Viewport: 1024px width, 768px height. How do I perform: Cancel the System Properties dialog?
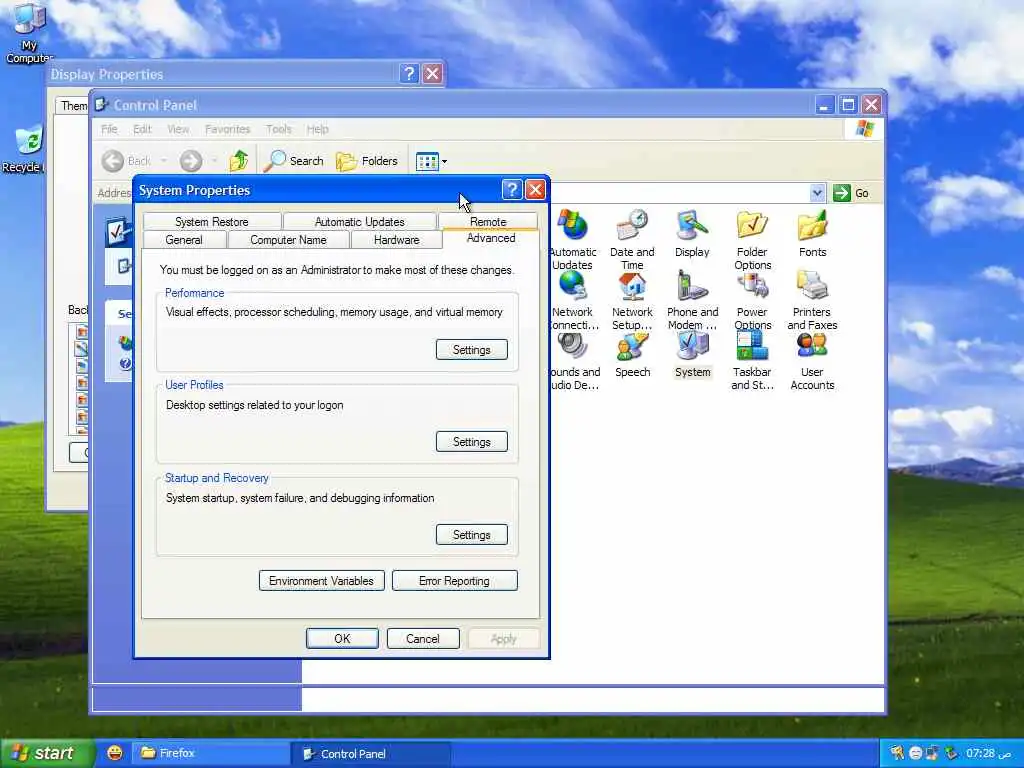coord(423,638)
